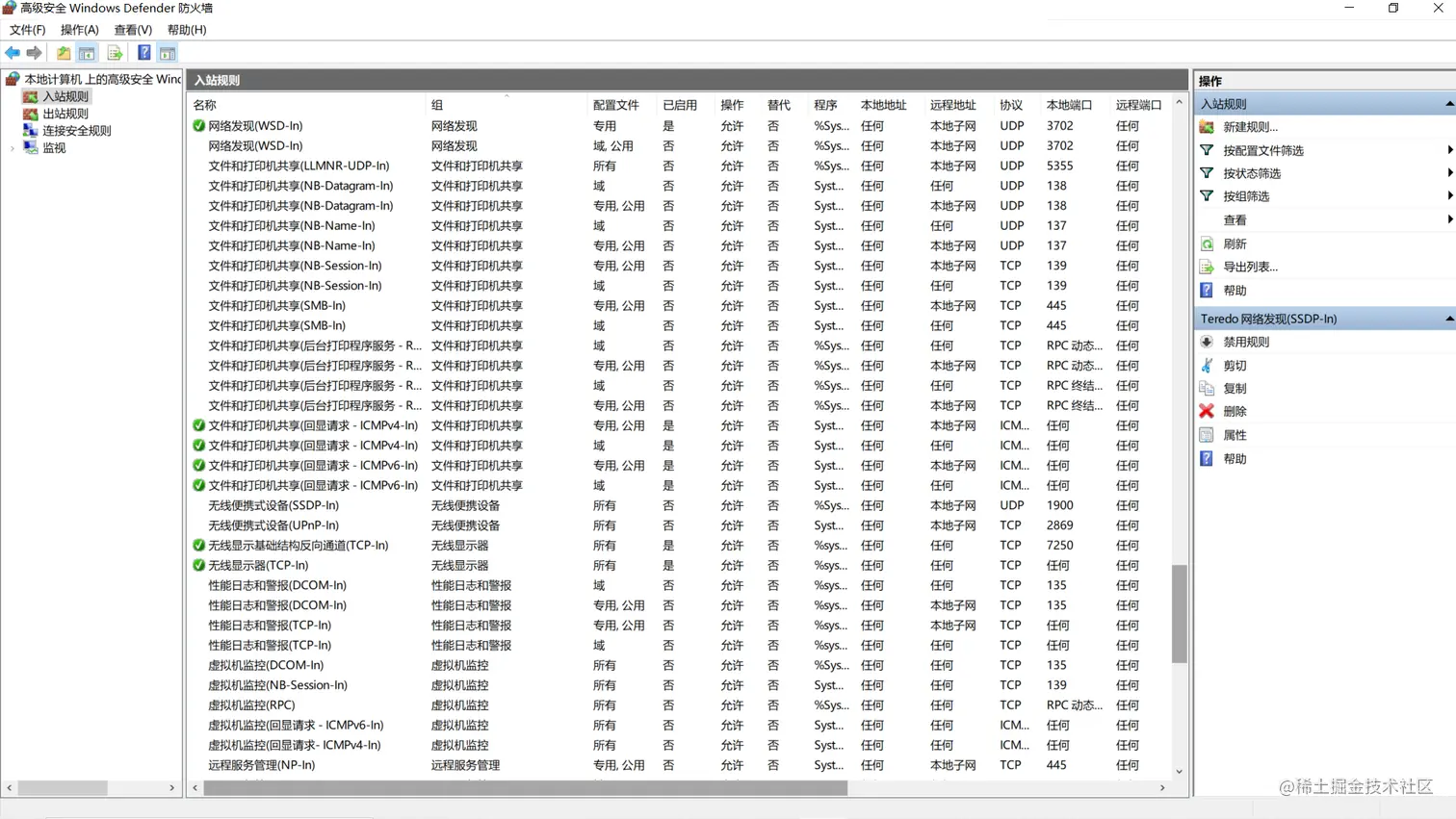Select the 无线便携式设备(SSDP-In) rule row
Screen dimensions: 1456x819
click(680, 506)
